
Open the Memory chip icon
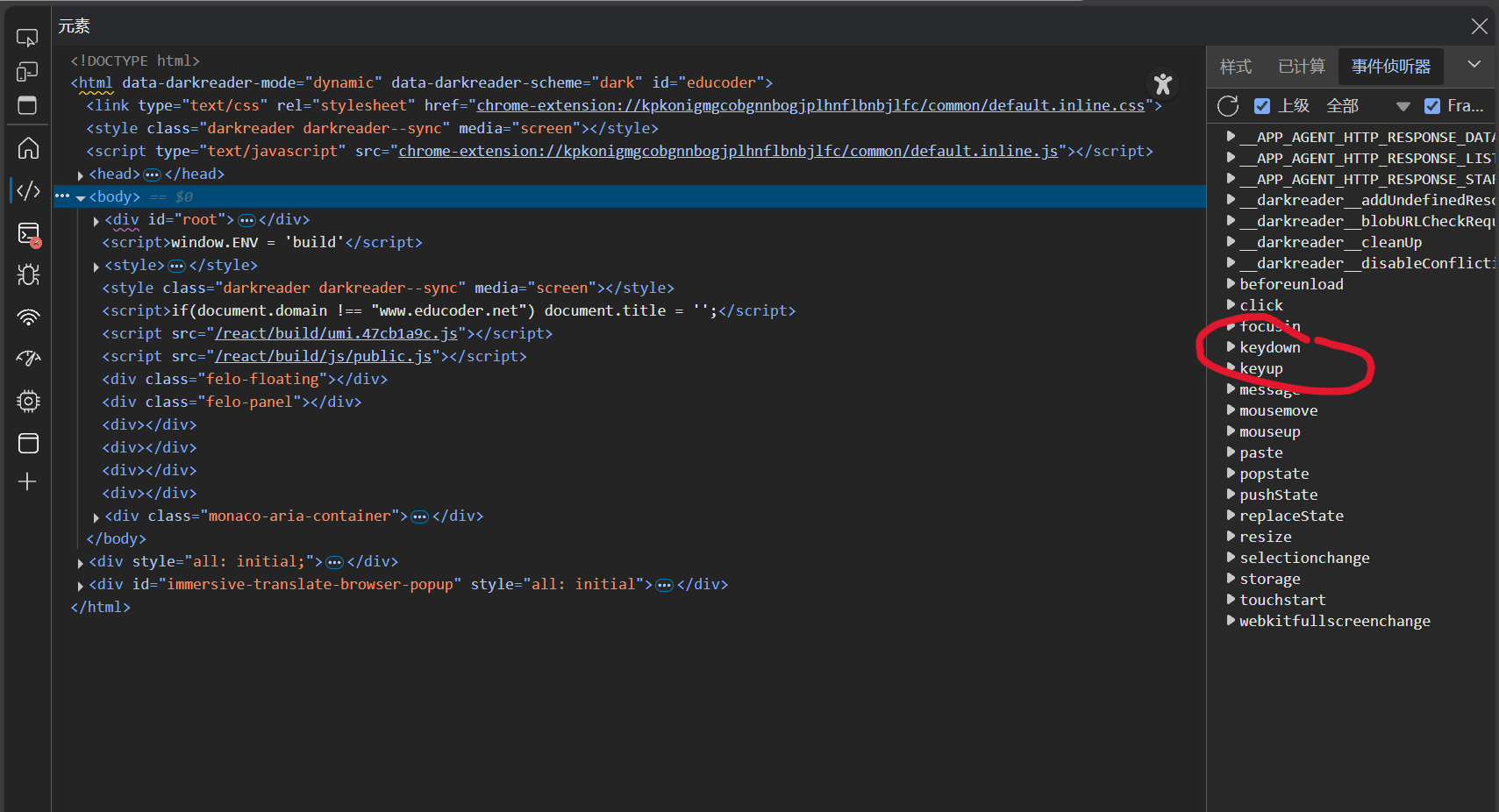[x=28, y=401]
